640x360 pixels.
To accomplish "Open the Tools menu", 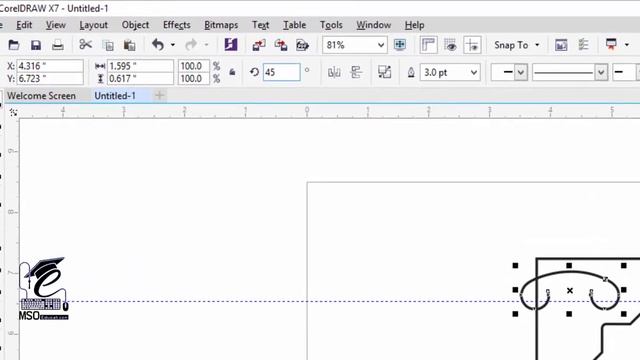I will pyautogui.click(x=331, y=25).
